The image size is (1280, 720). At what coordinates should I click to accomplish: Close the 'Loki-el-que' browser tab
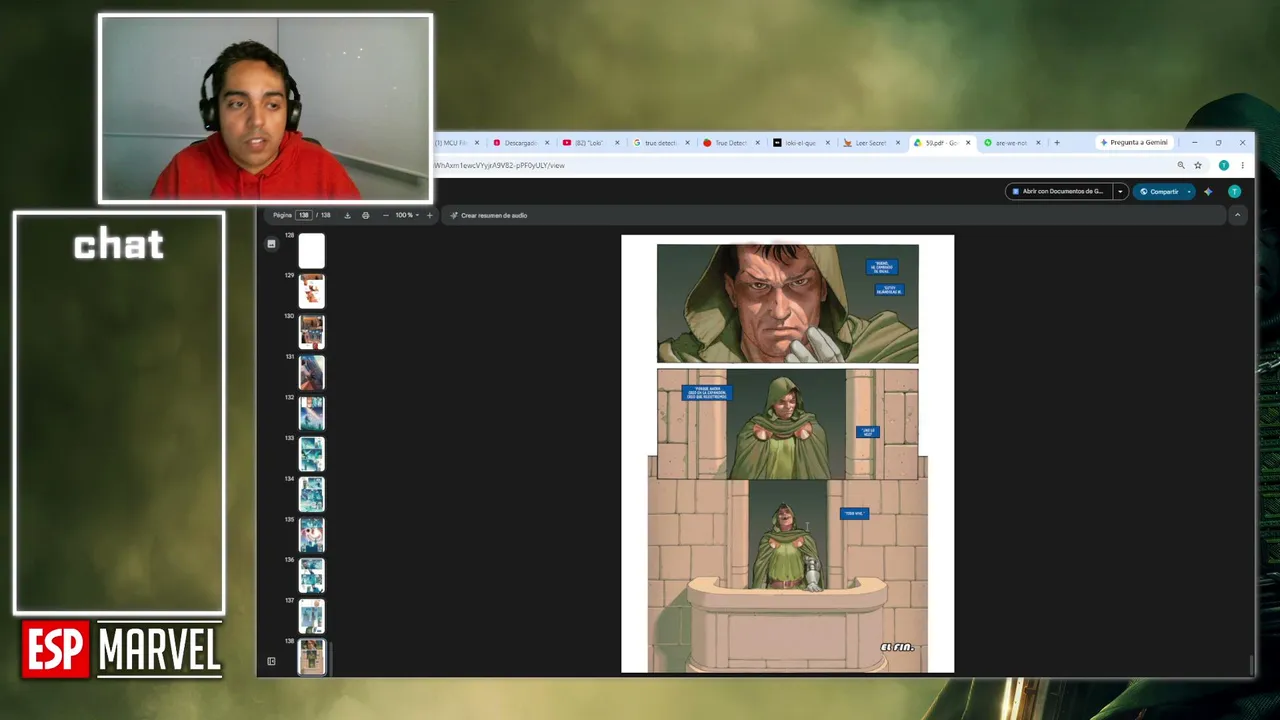(x=827, y=143)
